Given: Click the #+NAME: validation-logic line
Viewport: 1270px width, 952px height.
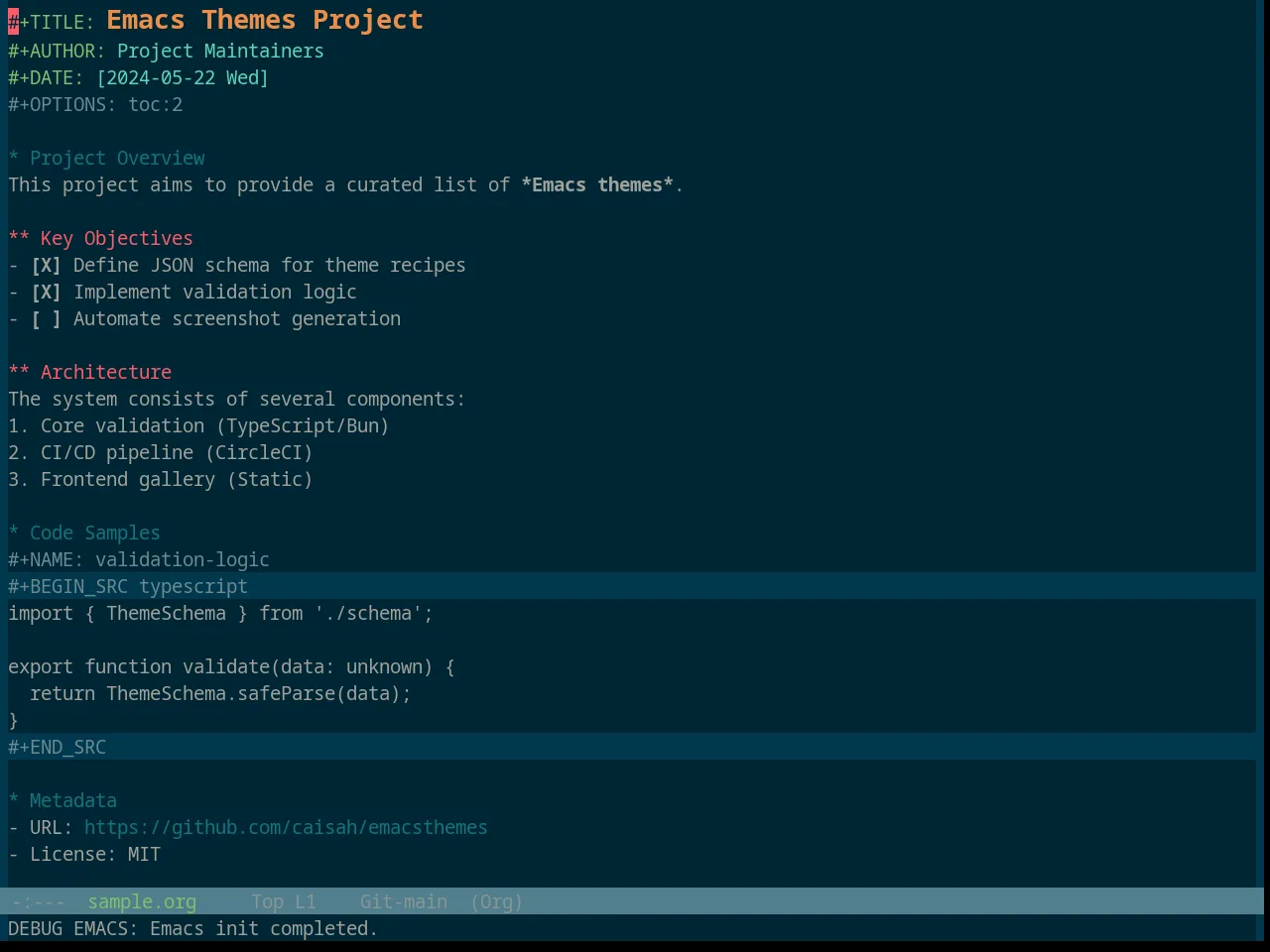Looking at the screenshot, I should coord(139,560).
